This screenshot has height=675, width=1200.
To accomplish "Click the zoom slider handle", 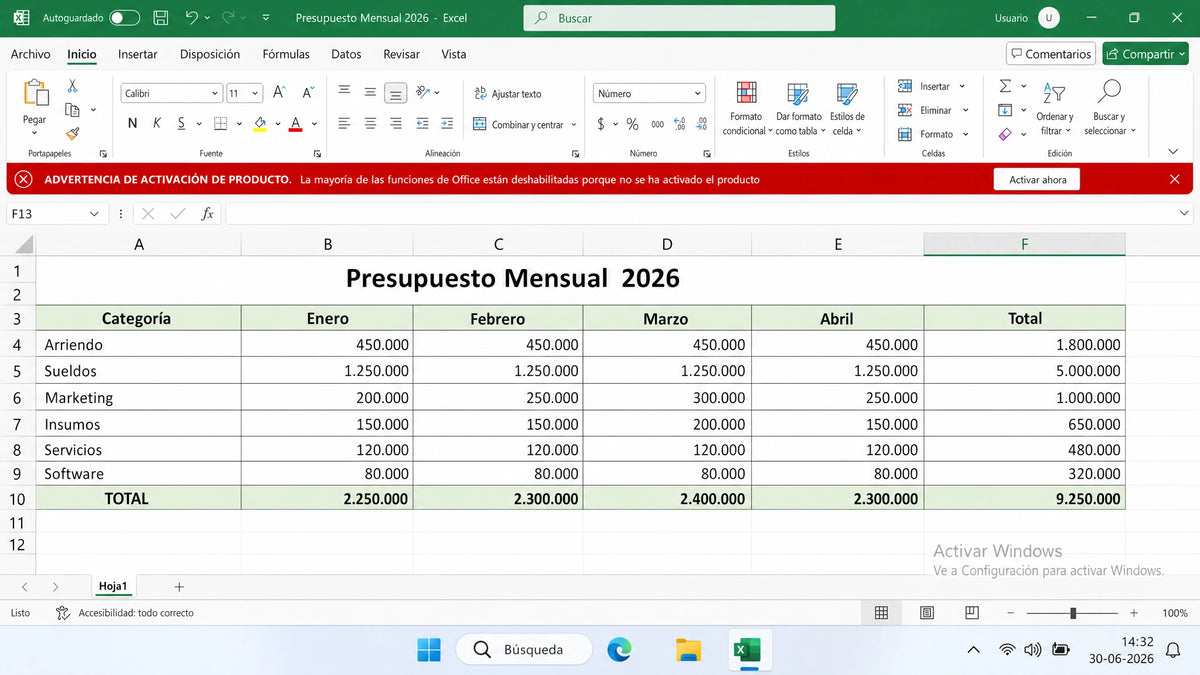I will (x=1073, y=612).
